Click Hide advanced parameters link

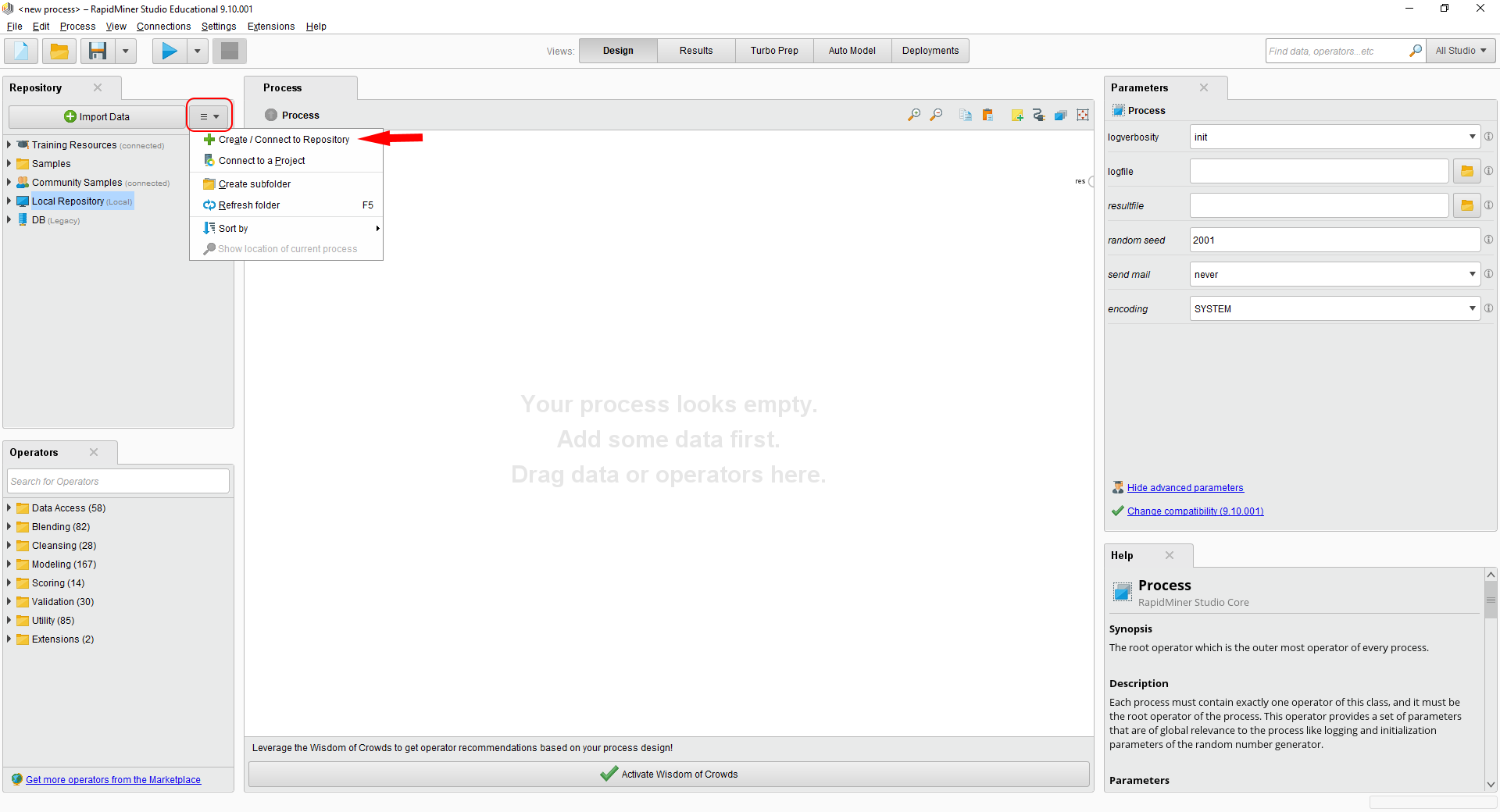click(1185, 488)
